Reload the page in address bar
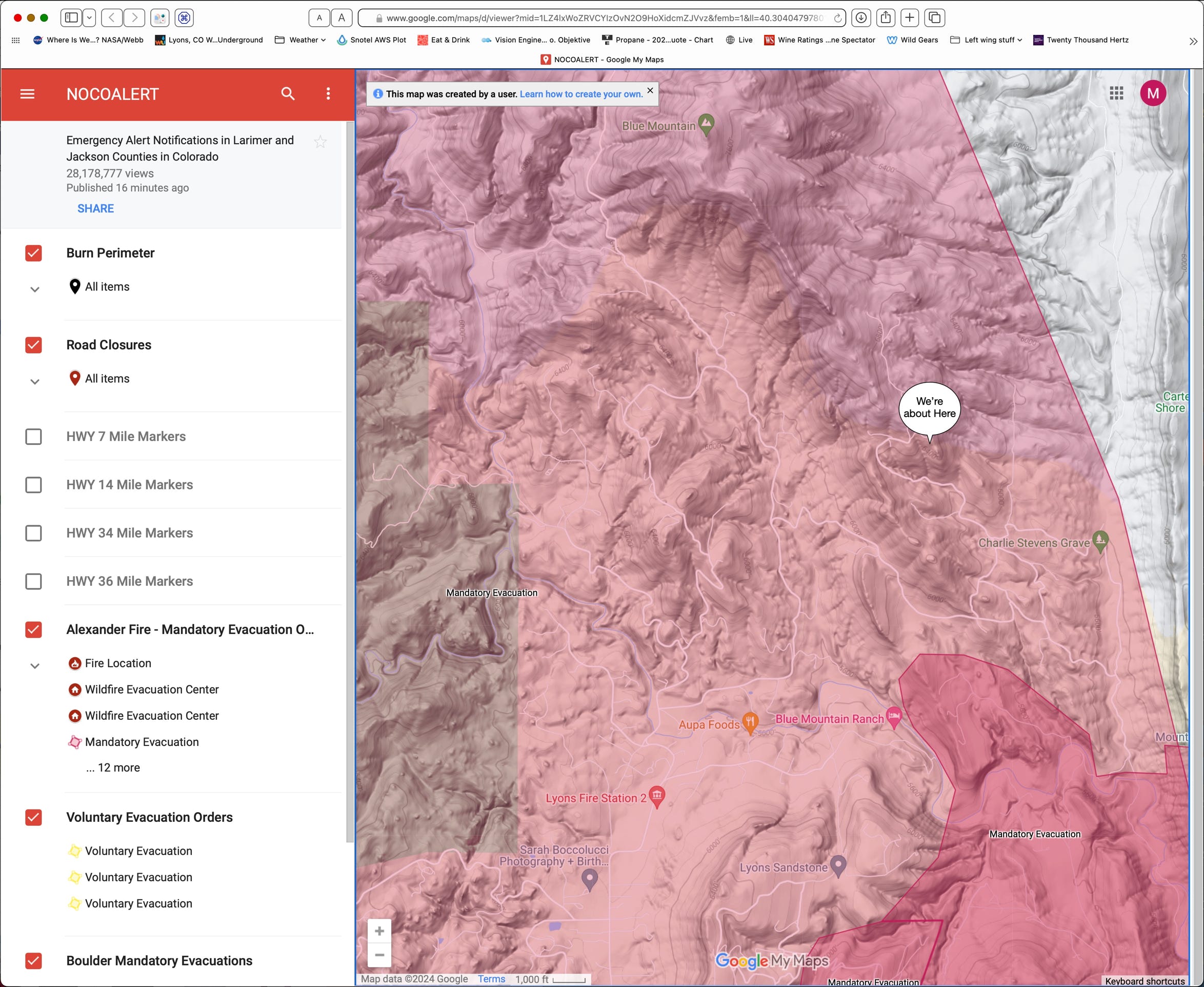 (837, 18)
